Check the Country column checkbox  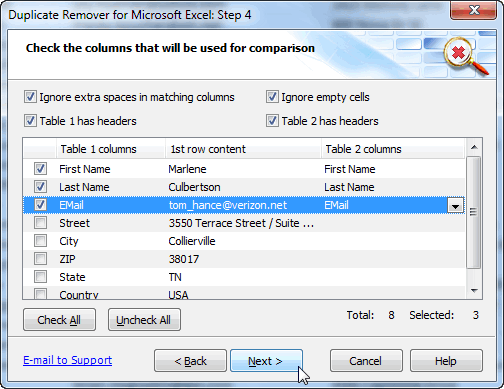(x=40, y=293)
